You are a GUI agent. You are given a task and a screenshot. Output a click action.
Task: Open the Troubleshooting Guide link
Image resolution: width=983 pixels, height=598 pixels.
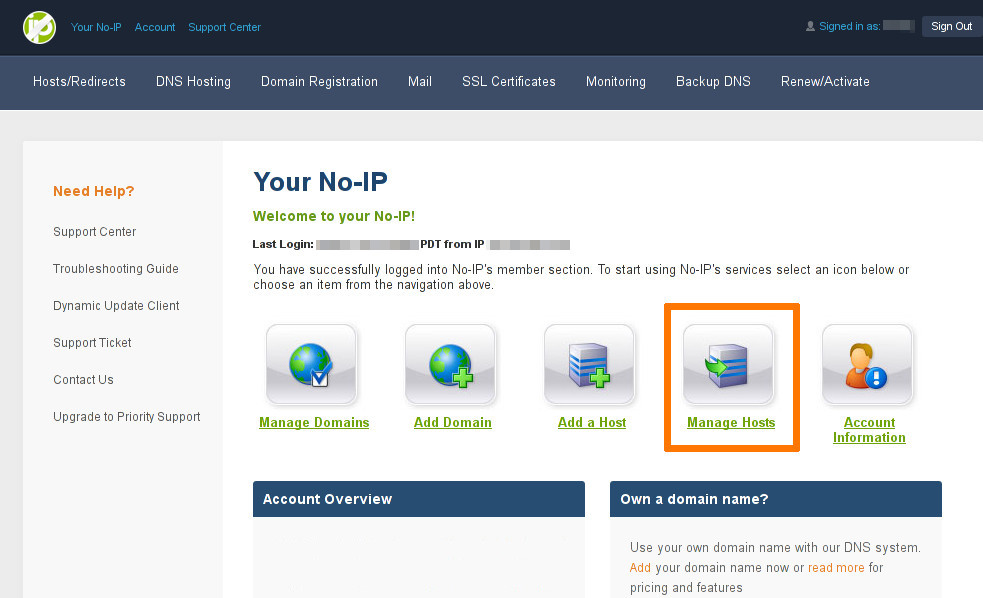click(x=116, y=269)
